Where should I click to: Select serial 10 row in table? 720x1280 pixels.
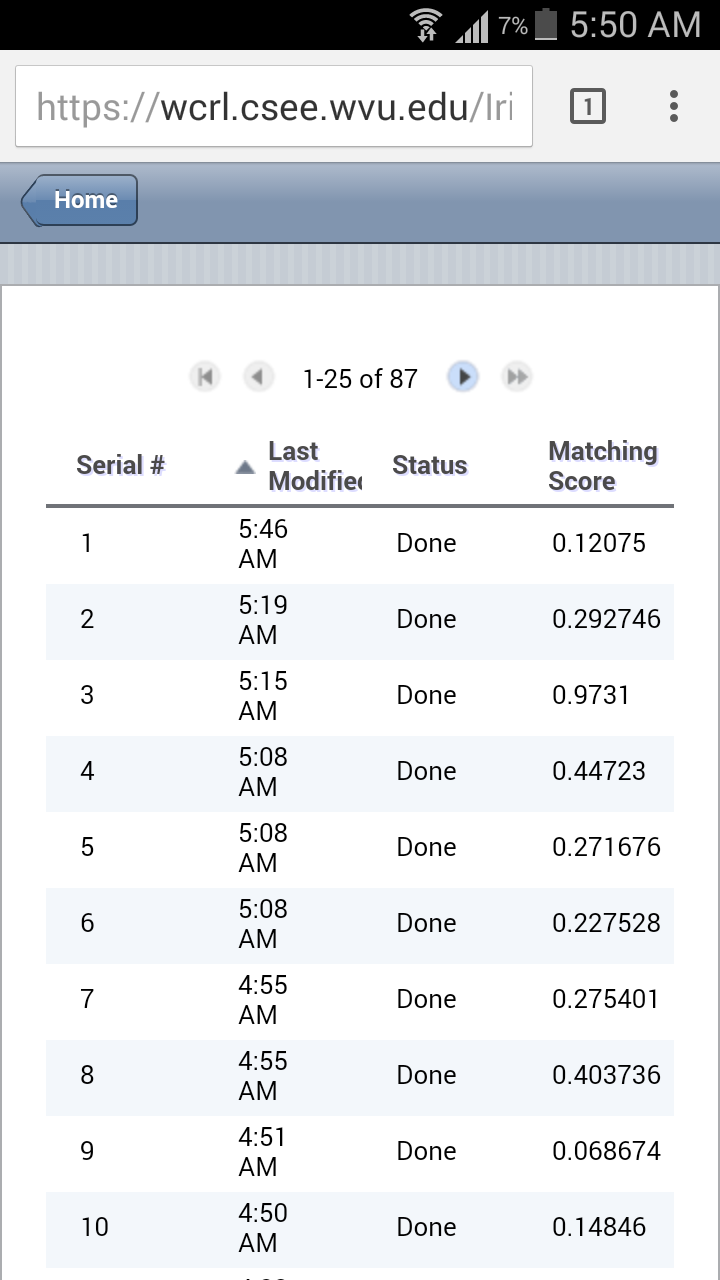360,1227
